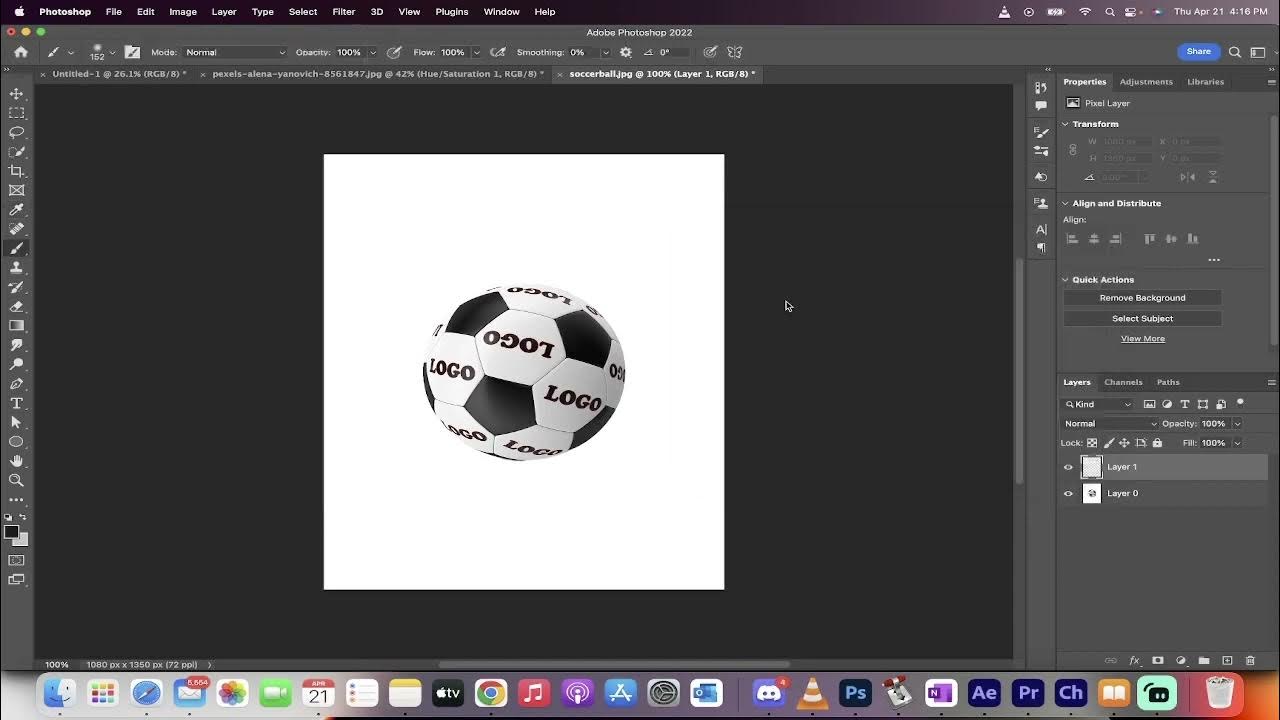Toggle lock transparent pixels
Screen dimensions: 1280x720
[1092, 443]
